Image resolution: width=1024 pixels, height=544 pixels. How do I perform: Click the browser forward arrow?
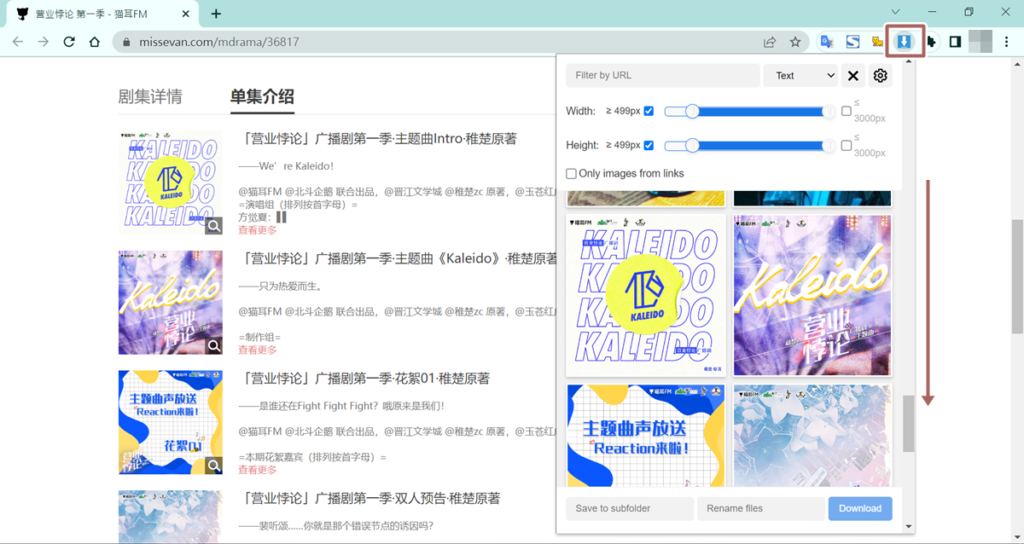[43, 42]
